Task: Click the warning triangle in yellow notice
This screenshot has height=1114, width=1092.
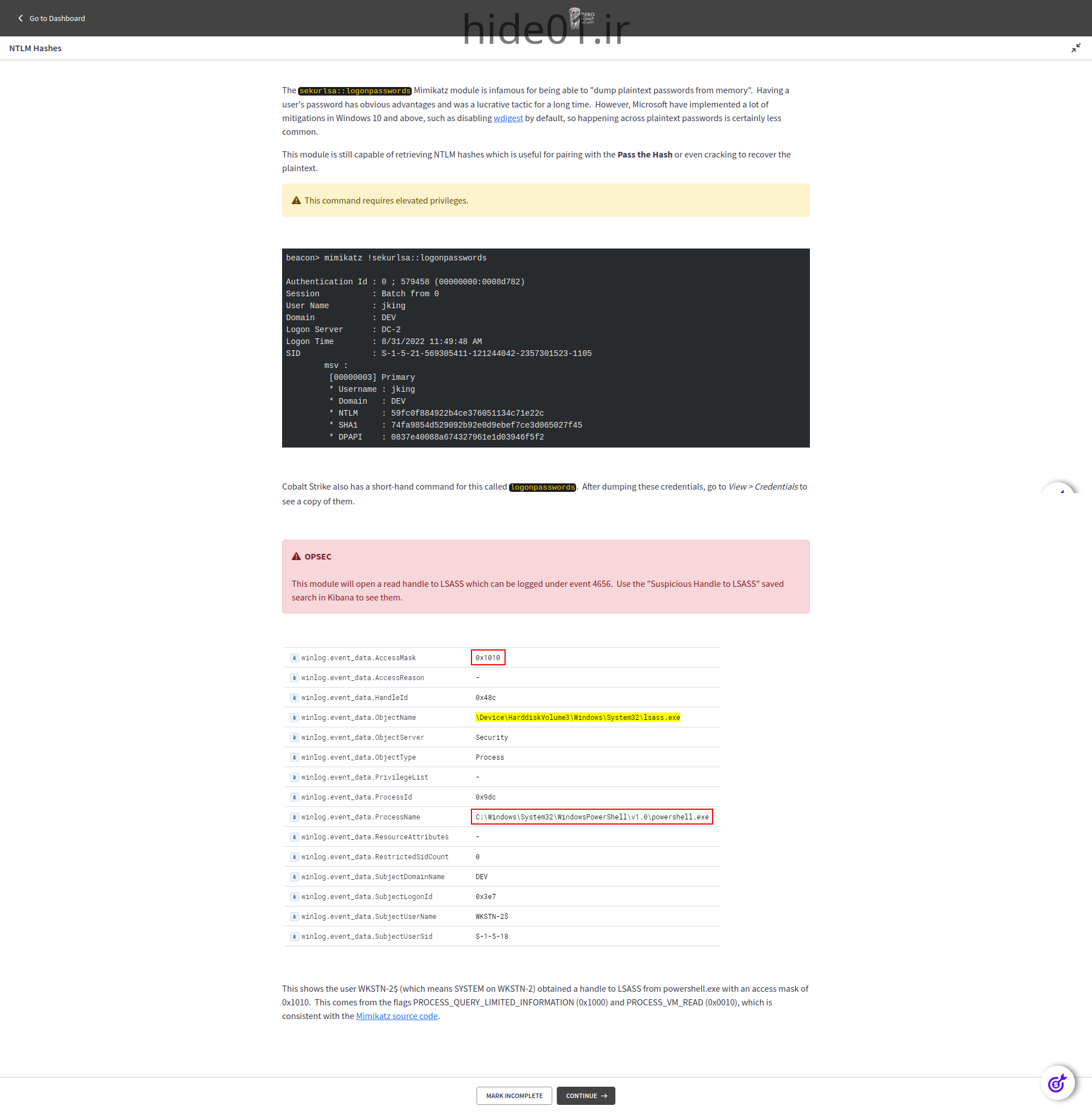Action: click(296, 201)
